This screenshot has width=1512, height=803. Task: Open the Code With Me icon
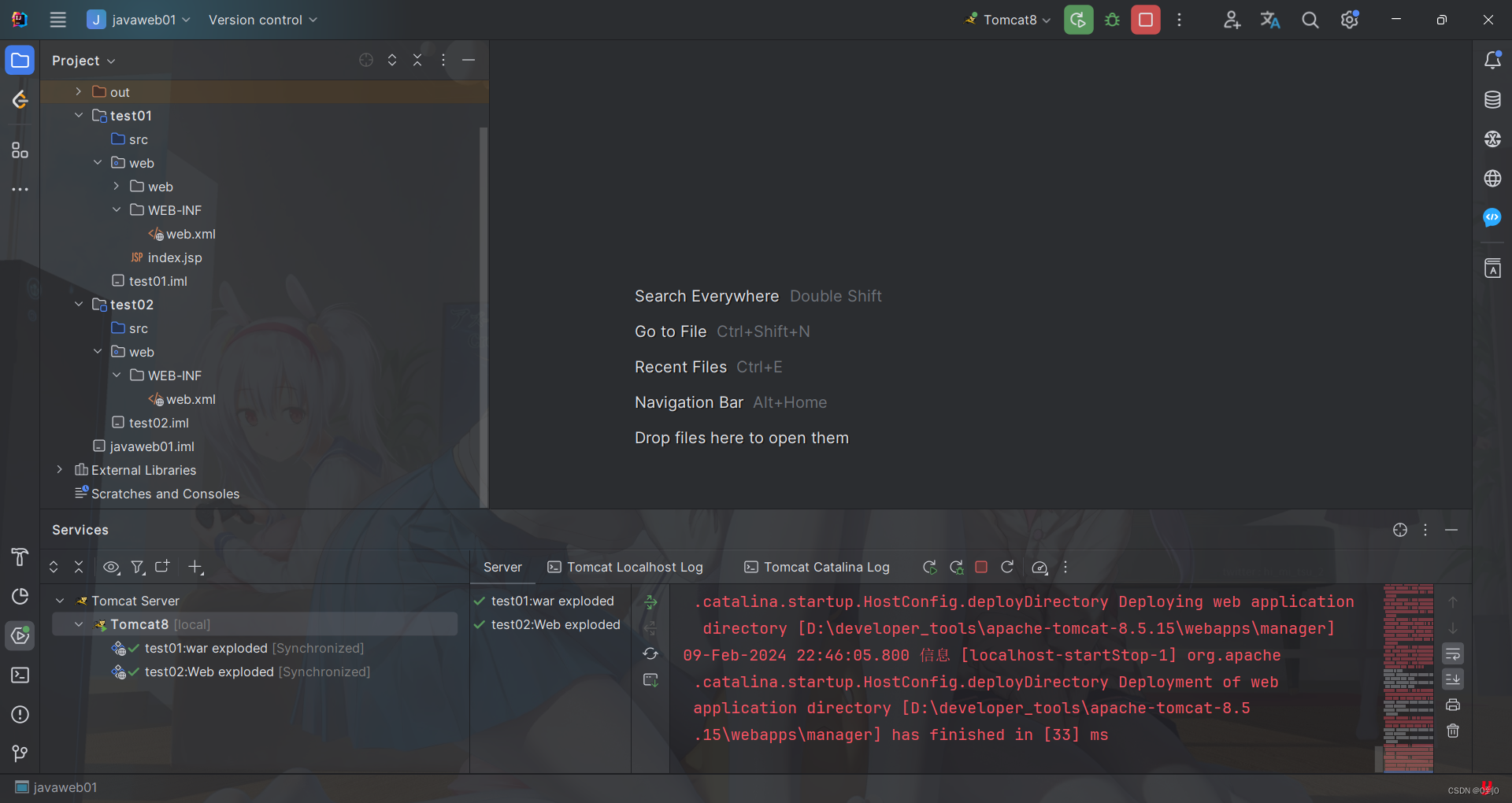point(1232,20)
